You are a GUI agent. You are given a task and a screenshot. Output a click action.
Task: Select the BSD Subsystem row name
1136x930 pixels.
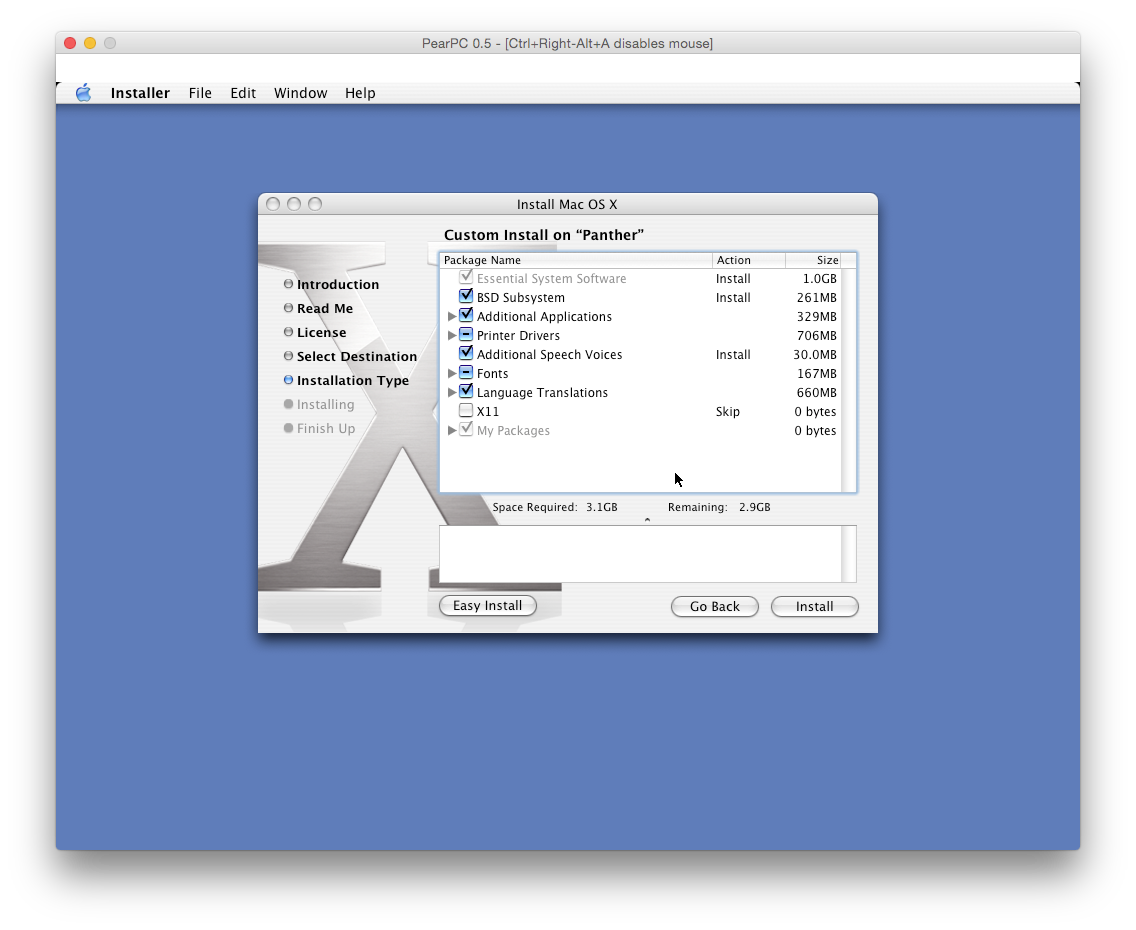pos(520,298)
